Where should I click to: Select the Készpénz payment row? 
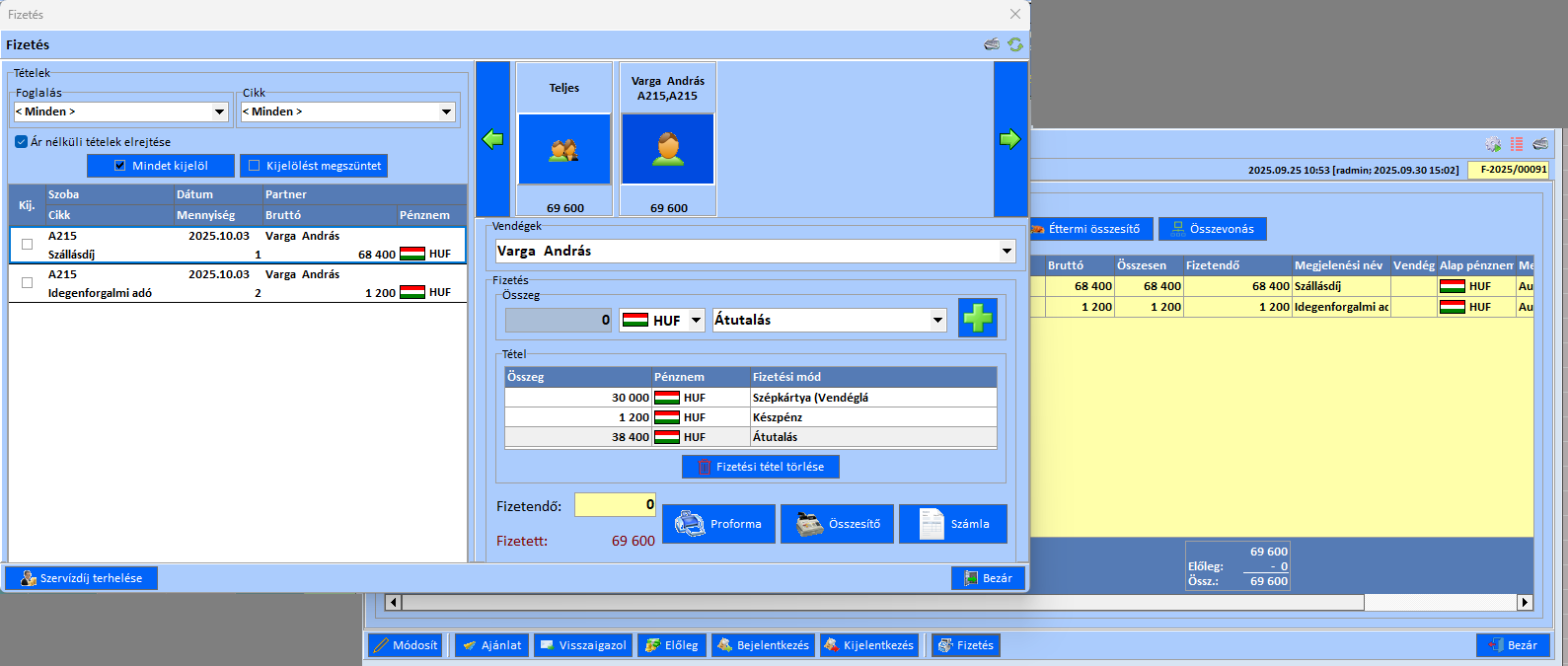pyautogui.click(x=750, y=417)
